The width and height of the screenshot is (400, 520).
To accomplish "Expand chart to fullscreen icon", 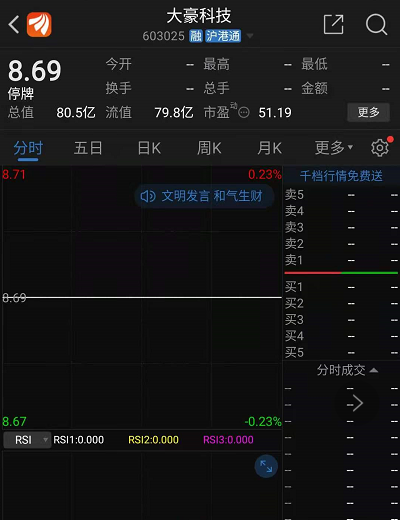I will pos(266,466).
